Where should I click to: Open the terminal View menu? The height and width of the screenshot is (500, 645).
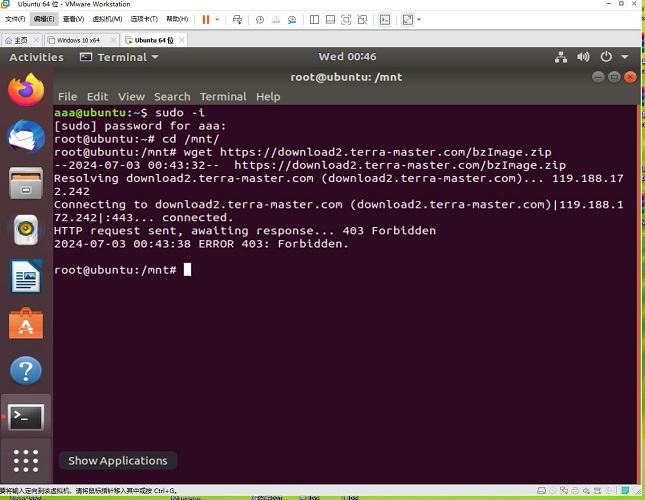(x=131, y=97)
